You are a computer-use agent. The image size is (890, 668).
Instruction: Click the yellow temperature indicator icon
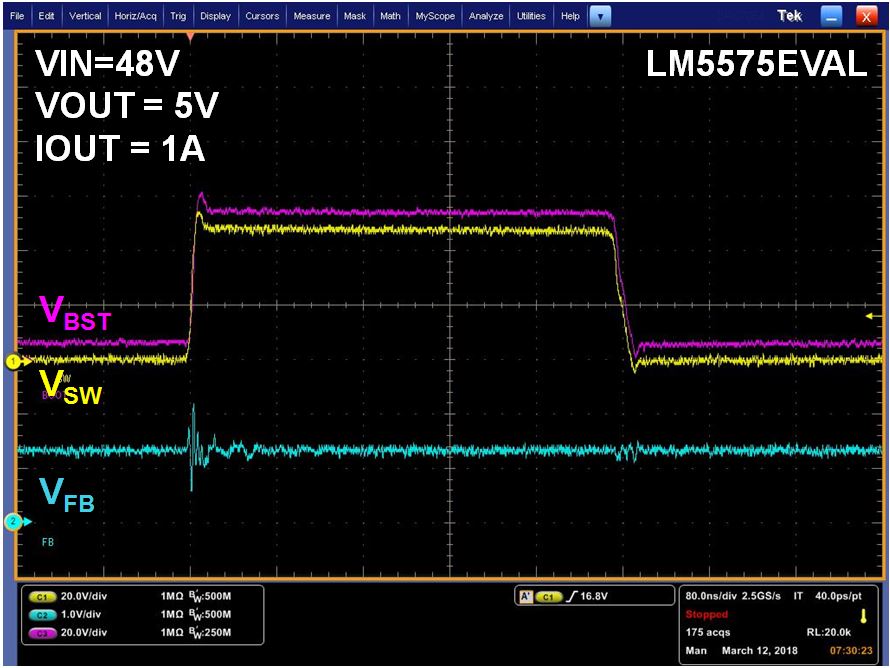[x=863, y=616]
